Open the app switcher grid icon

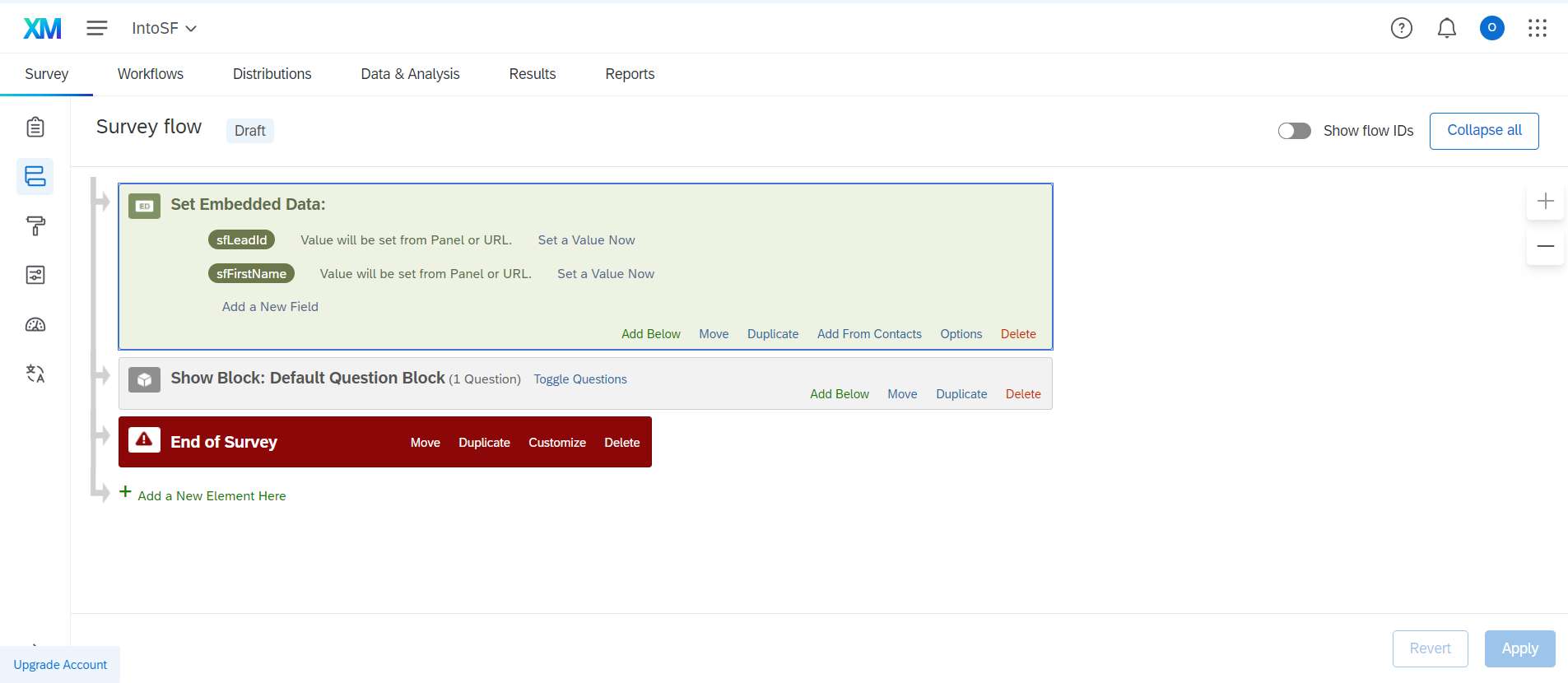[x=1537, y=28]
